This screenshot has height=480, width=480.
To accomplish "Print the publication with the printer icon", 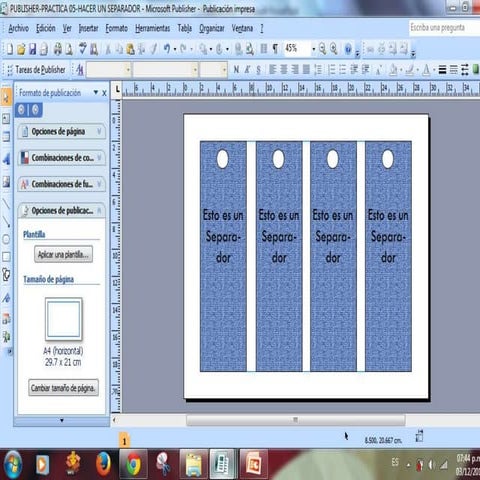I will point(58,49).
